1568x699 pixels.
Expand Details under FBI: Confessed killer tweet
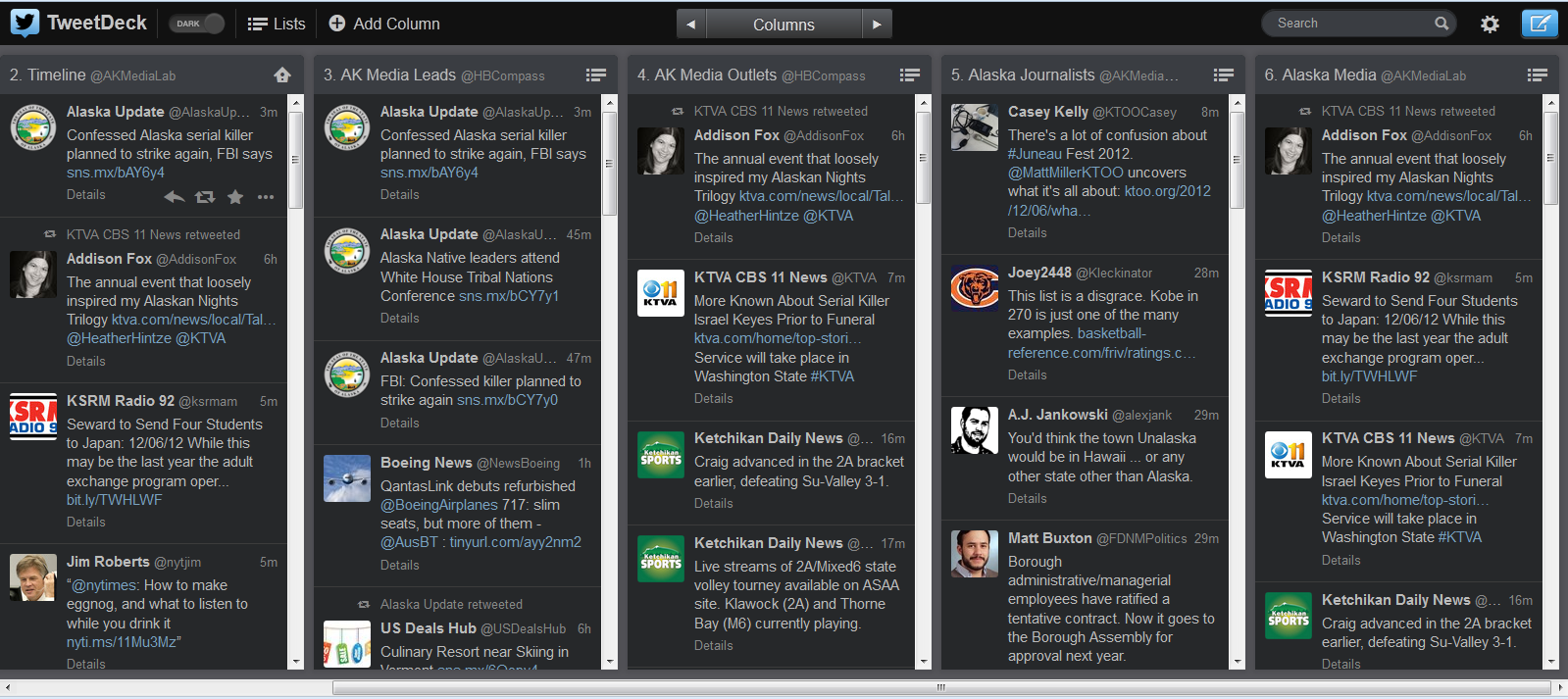pos(400,423)
